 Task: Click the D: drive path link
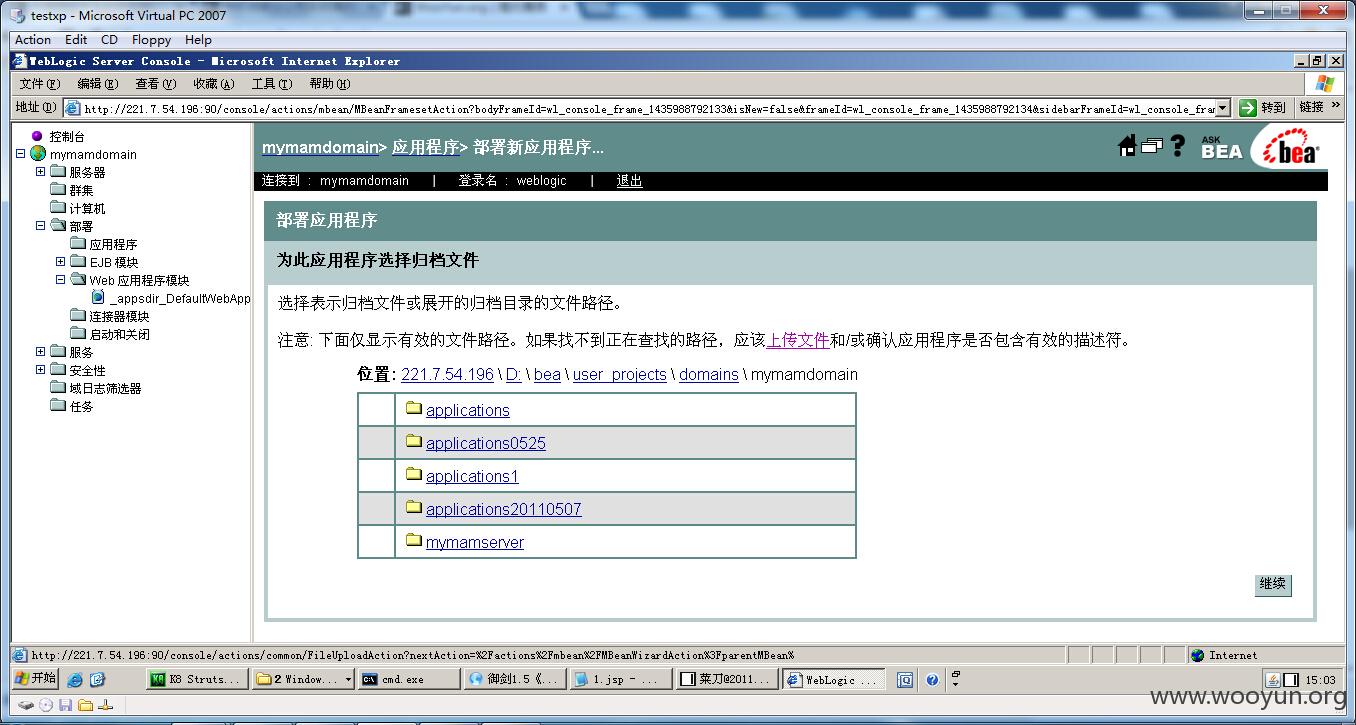[x=514, y=374]
